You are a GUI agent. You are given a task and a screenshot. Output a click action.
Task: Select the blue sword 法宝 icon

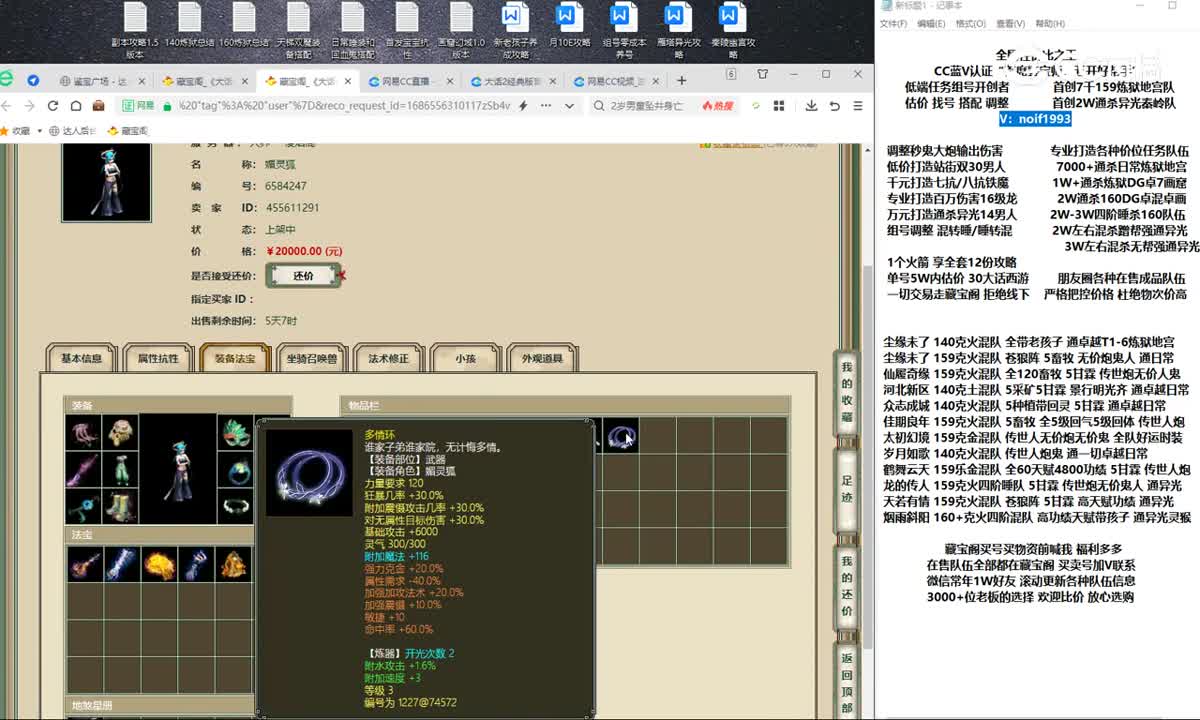[x=123, y=564]
